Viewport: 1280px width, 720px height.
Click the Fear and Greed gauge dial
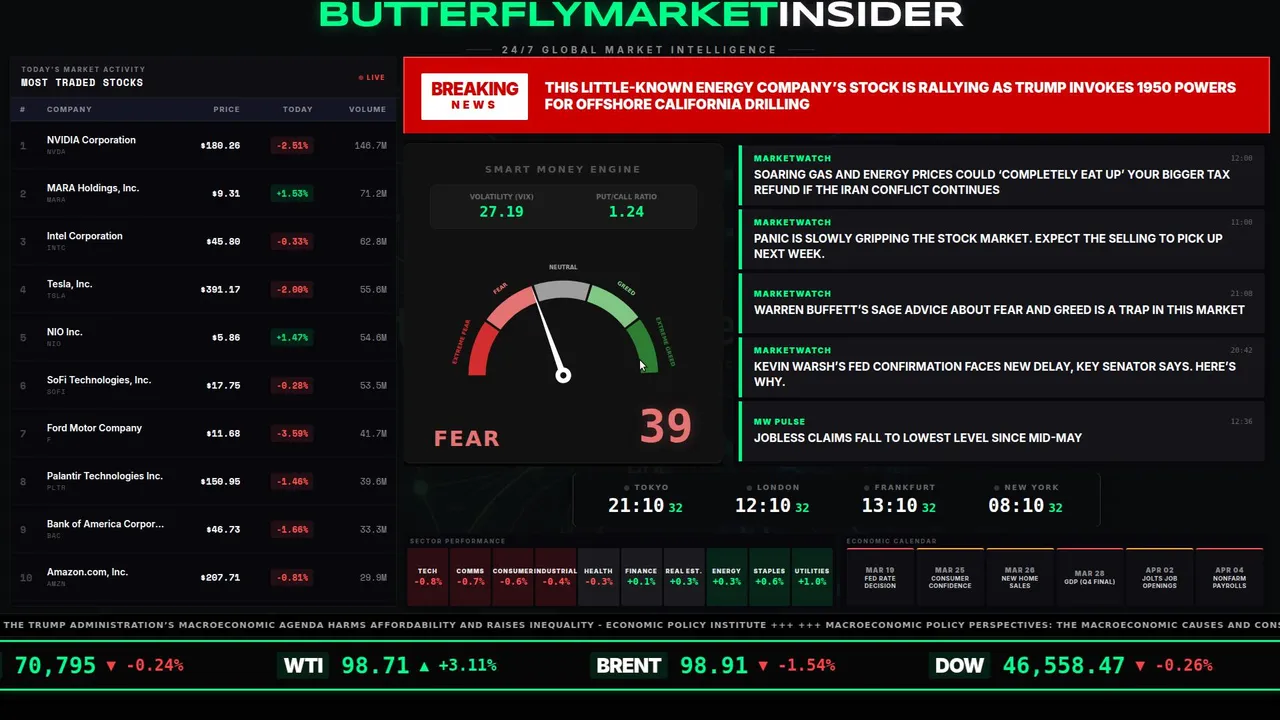click(563, 328)
